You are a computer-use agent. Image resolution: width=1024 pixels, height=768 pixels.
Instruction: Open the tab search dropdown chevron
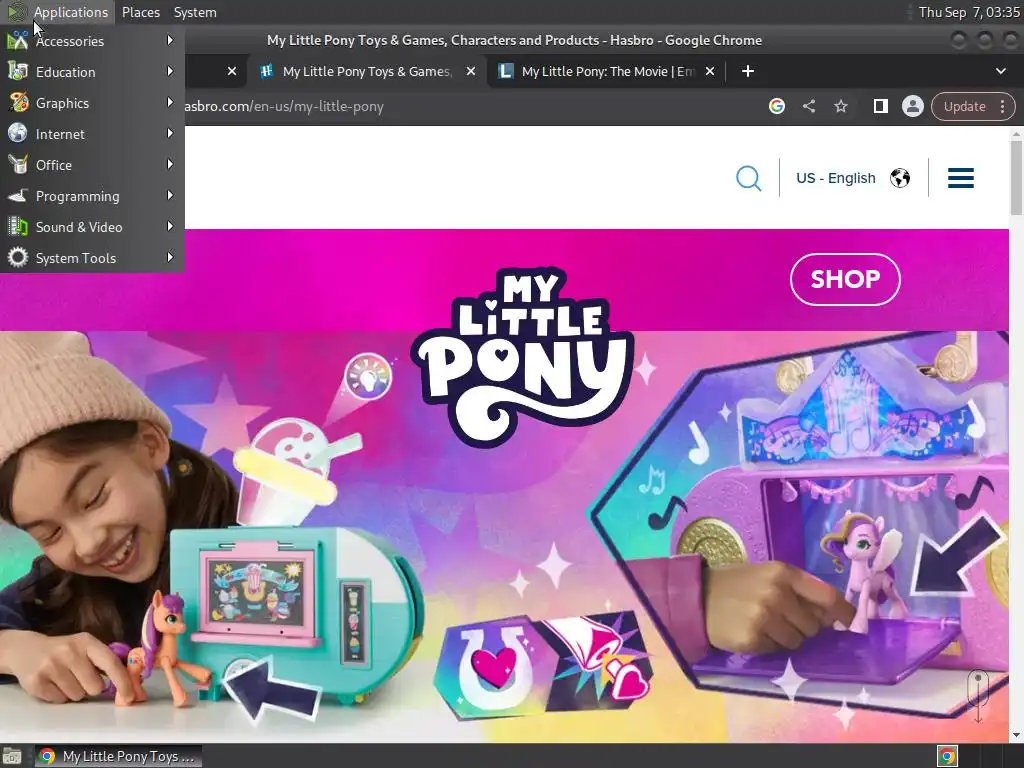click(x=1000, y=71)
